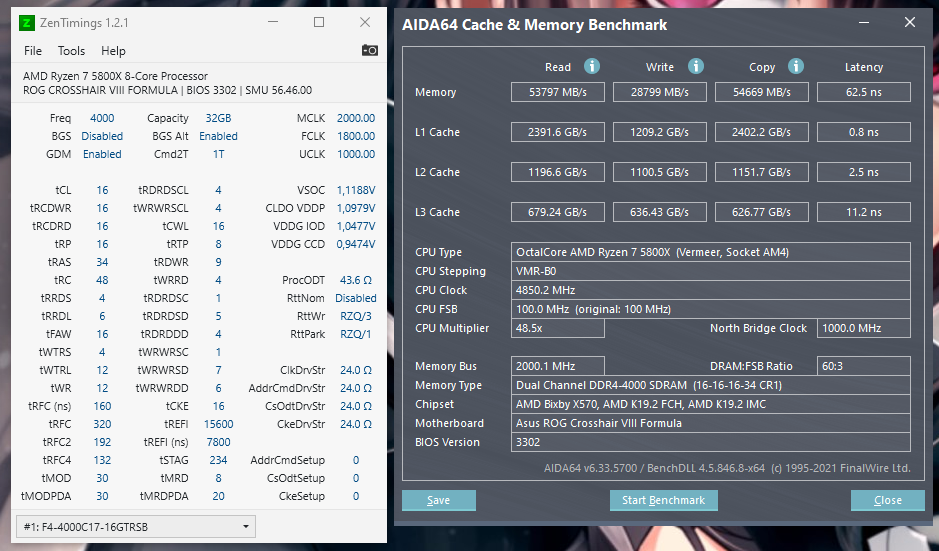Click the Chipset AMD Bixby X570 field
939x551 pixels.
coord(711,404)
